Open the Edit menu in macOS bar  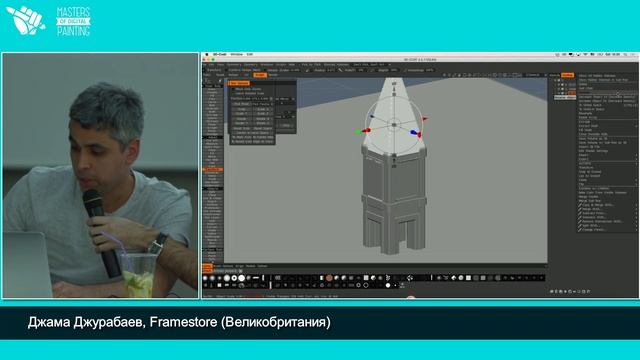click(x=250, y=54)
